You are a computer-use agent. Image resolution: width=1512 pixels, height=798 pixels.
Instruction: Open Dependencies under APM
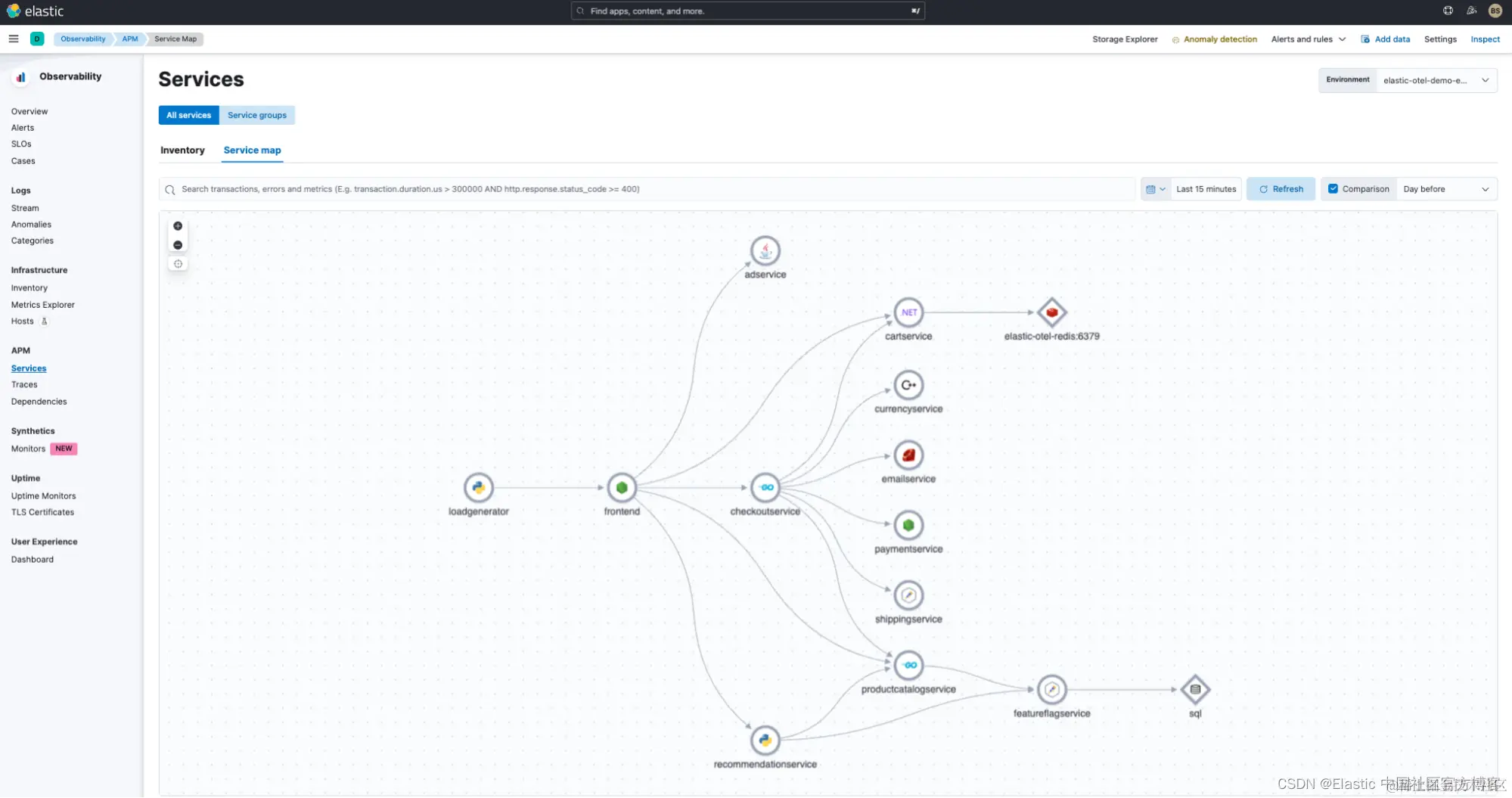(x=39, y=402)
